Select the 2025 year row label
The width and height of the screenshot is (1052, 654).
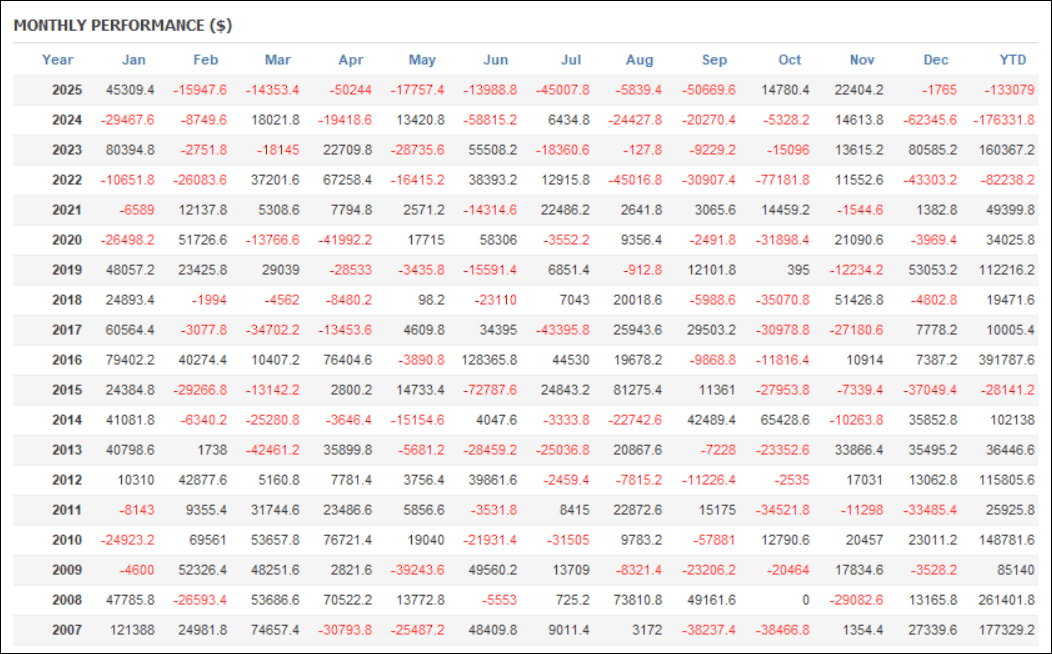(67, 90)
